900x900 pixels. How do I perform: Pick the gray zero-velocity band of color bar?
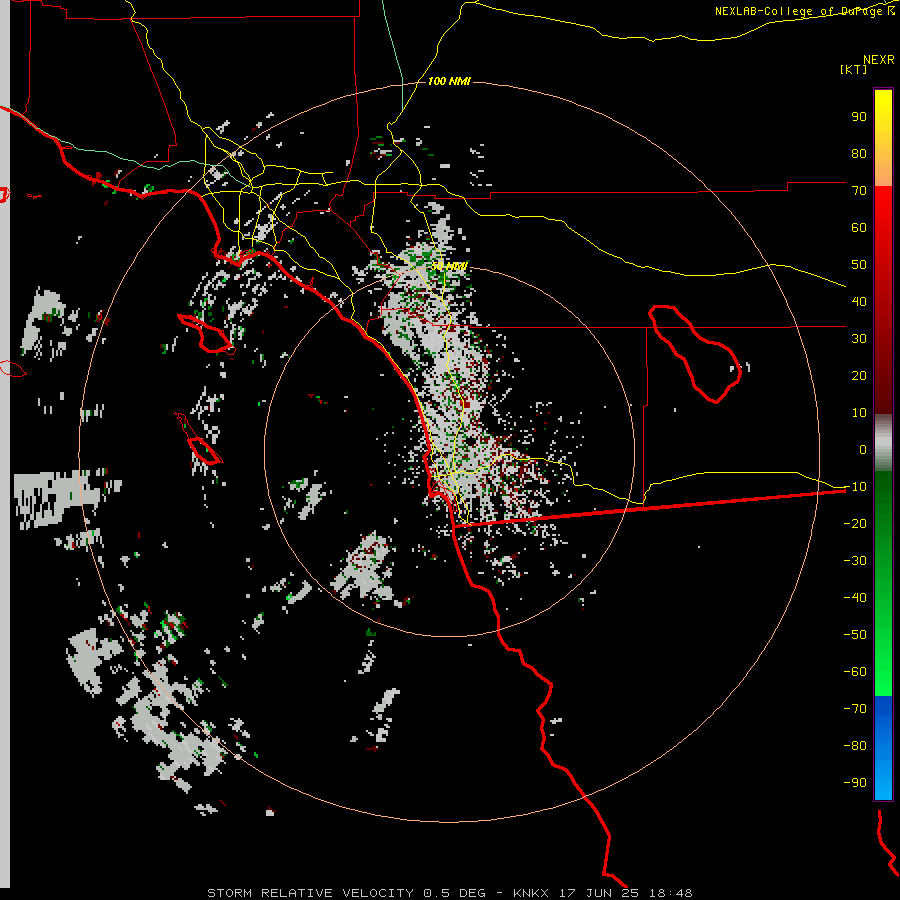pyautogui.click(x=883, y=443)
